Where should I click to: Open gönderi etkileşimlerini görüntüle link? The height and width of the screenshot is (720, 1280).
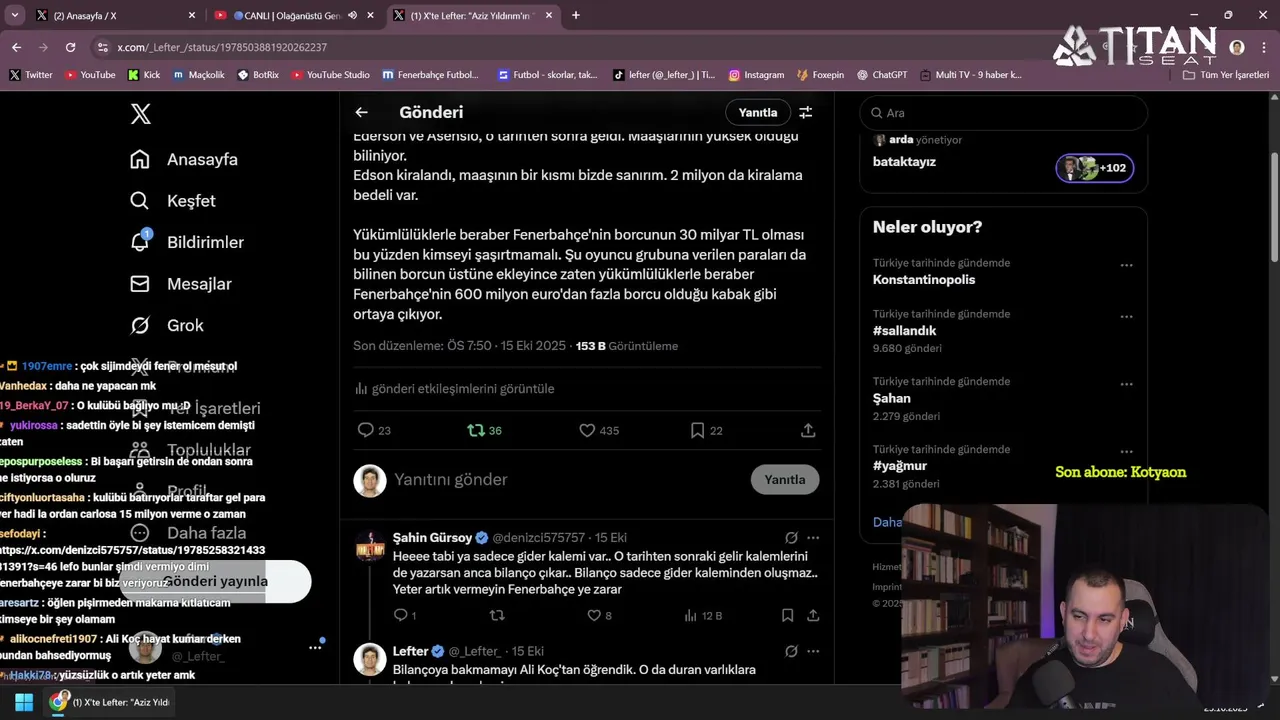454,389
